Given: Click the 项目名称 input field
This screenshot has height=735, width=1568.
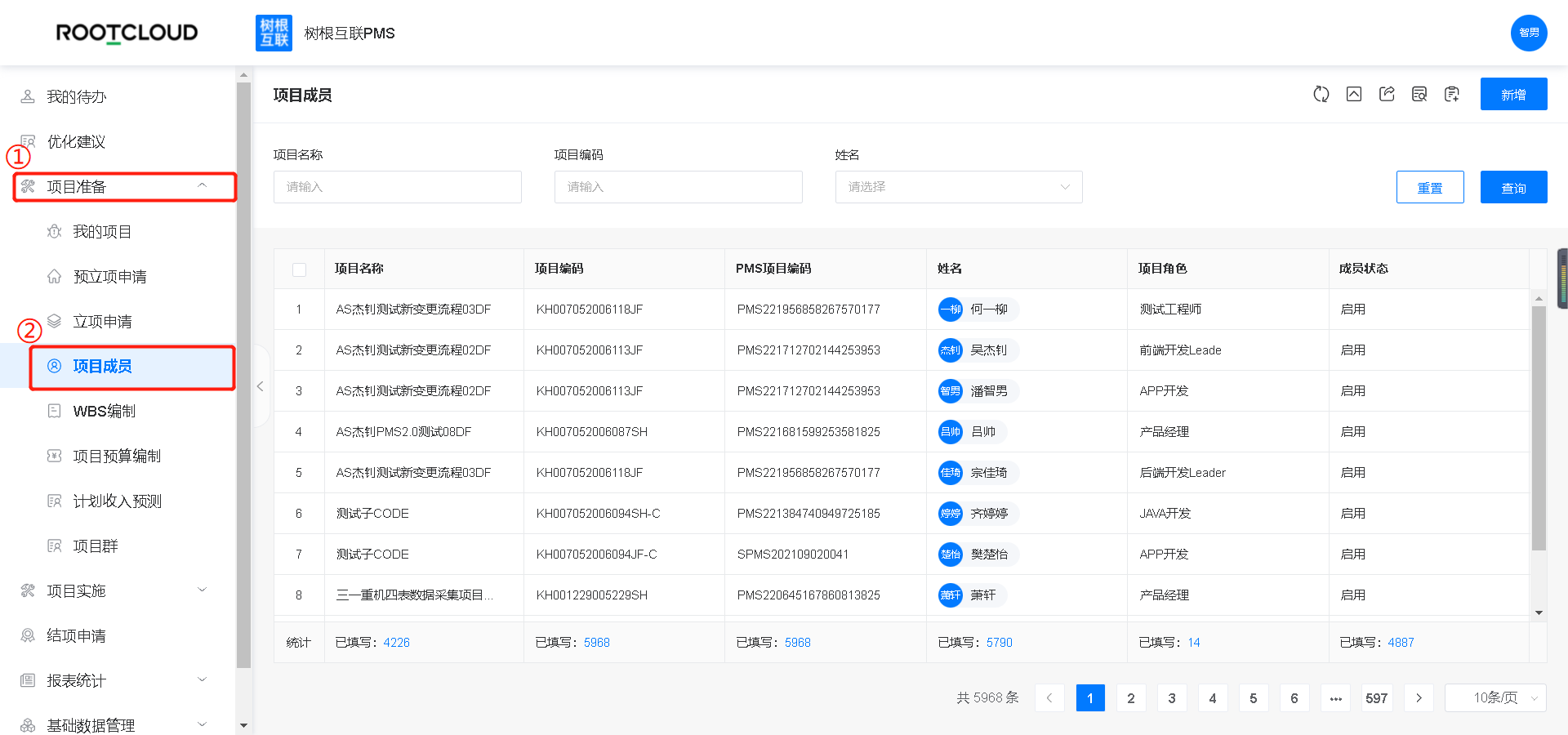Looking at the screenshot, I should click(398, 187).
